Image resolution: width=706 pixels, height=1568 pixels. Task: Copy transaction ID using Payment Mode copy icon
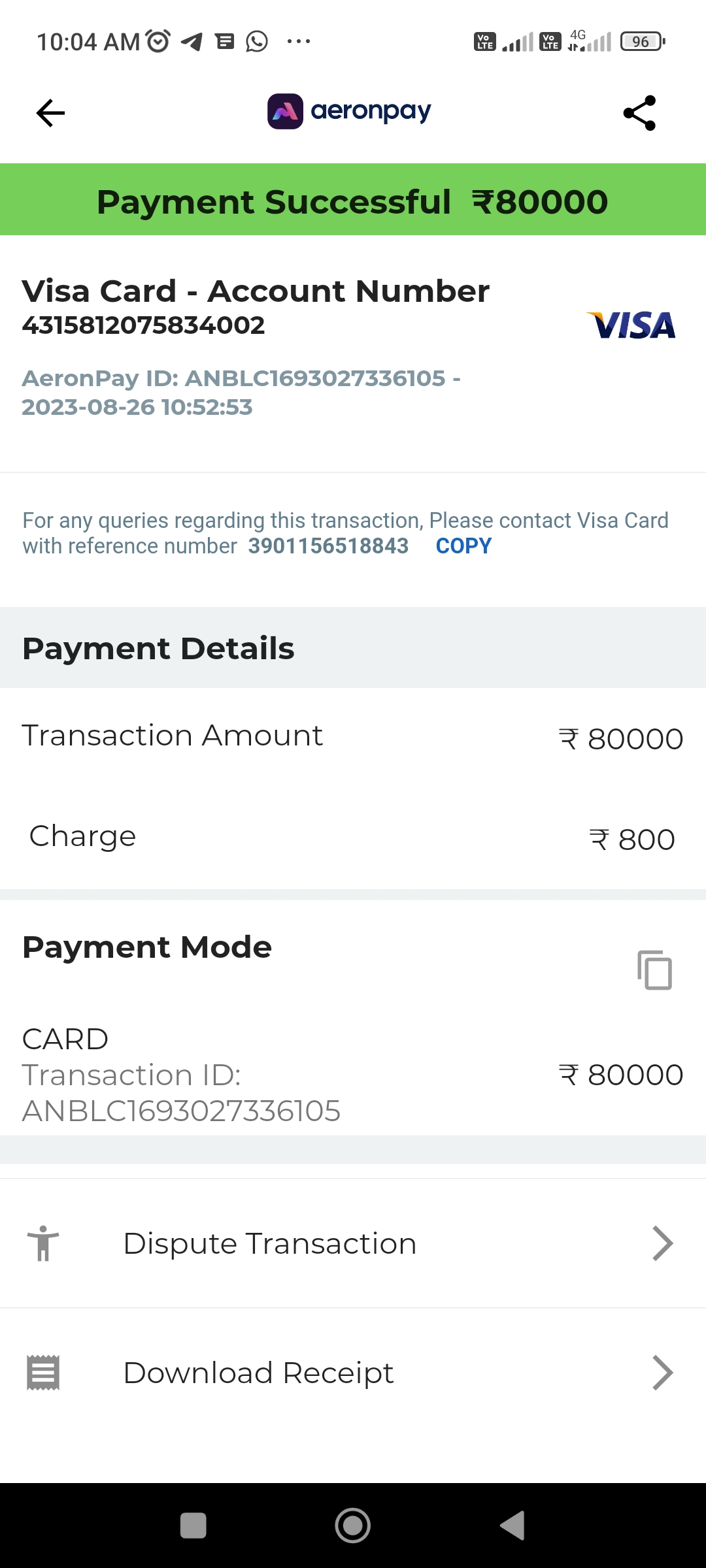654,970
